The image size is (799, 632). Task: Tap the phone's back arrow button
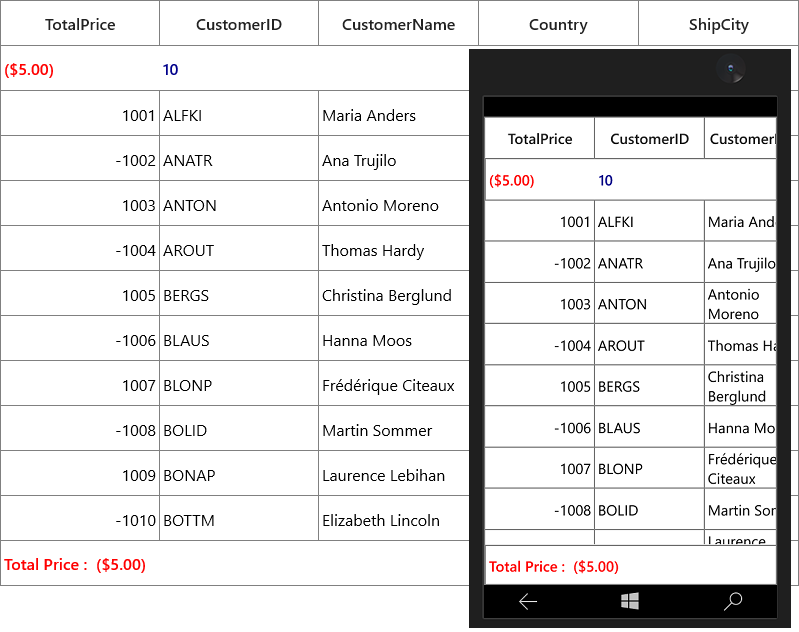(528, 601)
